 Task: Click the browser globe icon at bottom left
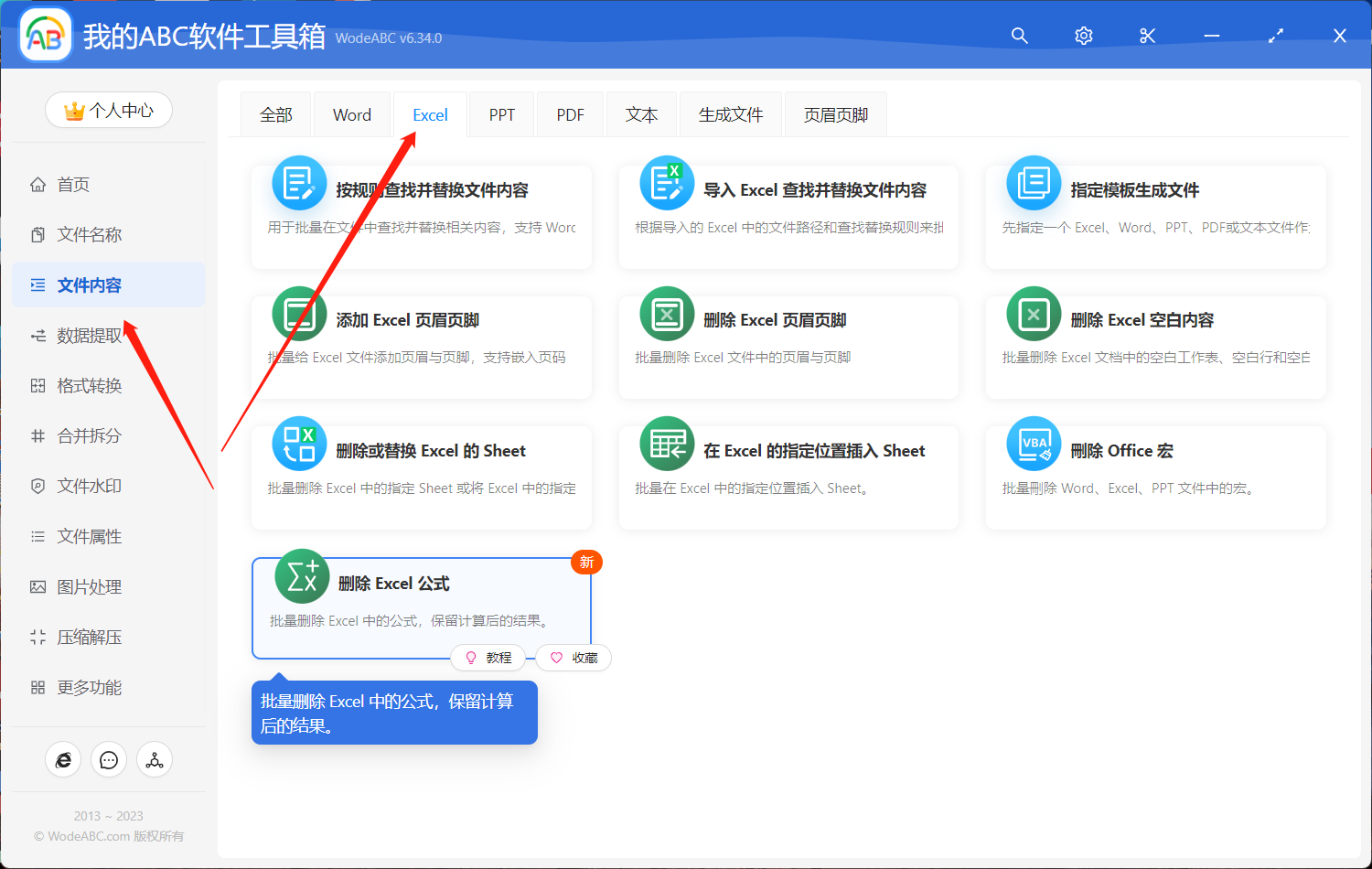point(63,759)
